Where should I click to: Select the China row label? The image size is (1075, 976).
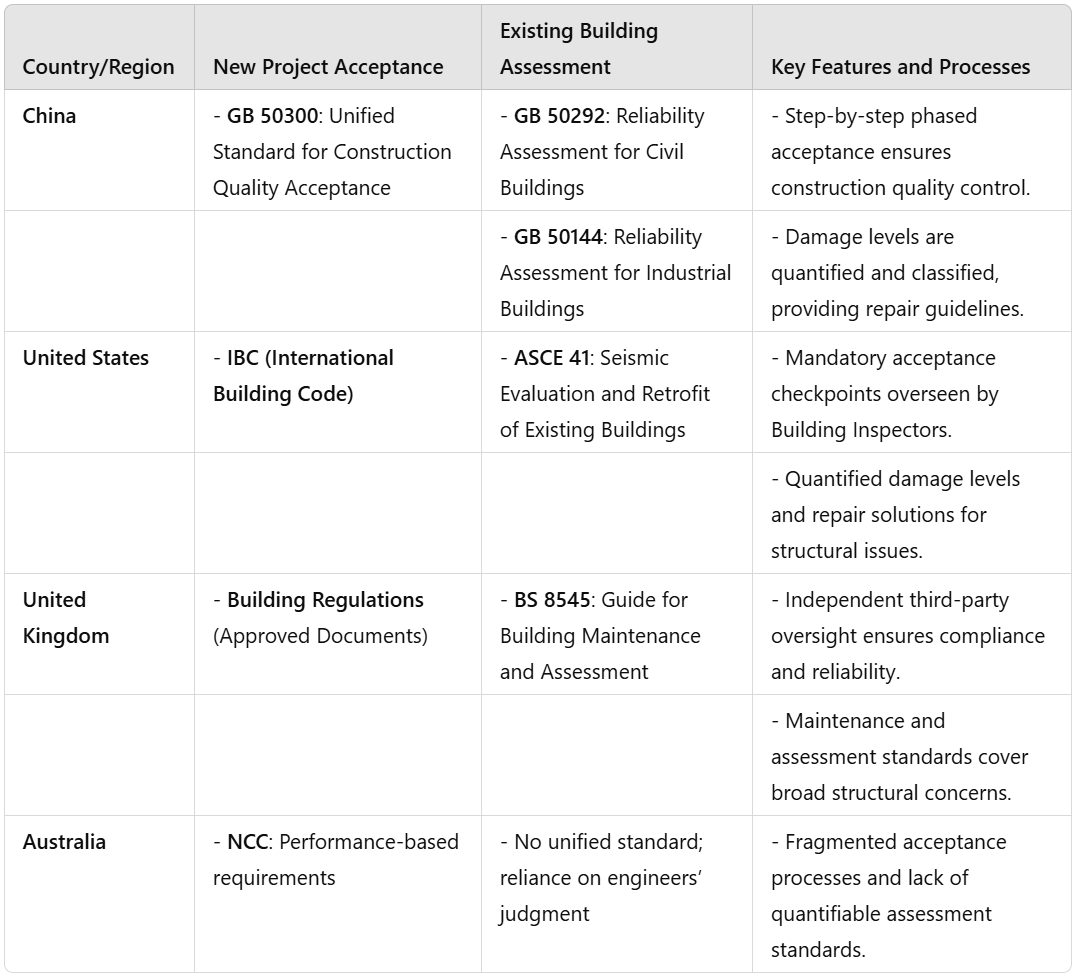tap(49, 116)
